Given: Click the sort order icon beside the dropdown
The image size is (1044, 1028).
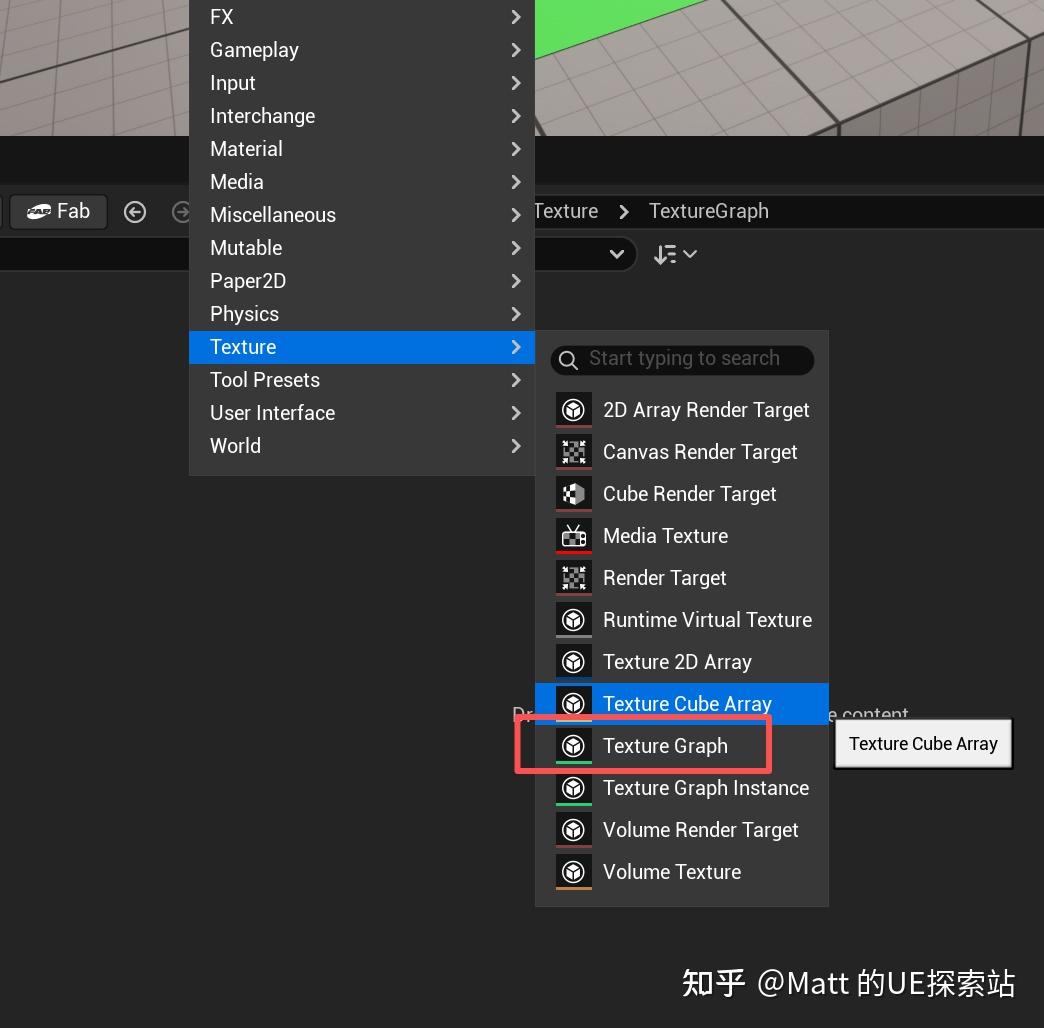Looking at the screenshot, I should coord(675,254).
